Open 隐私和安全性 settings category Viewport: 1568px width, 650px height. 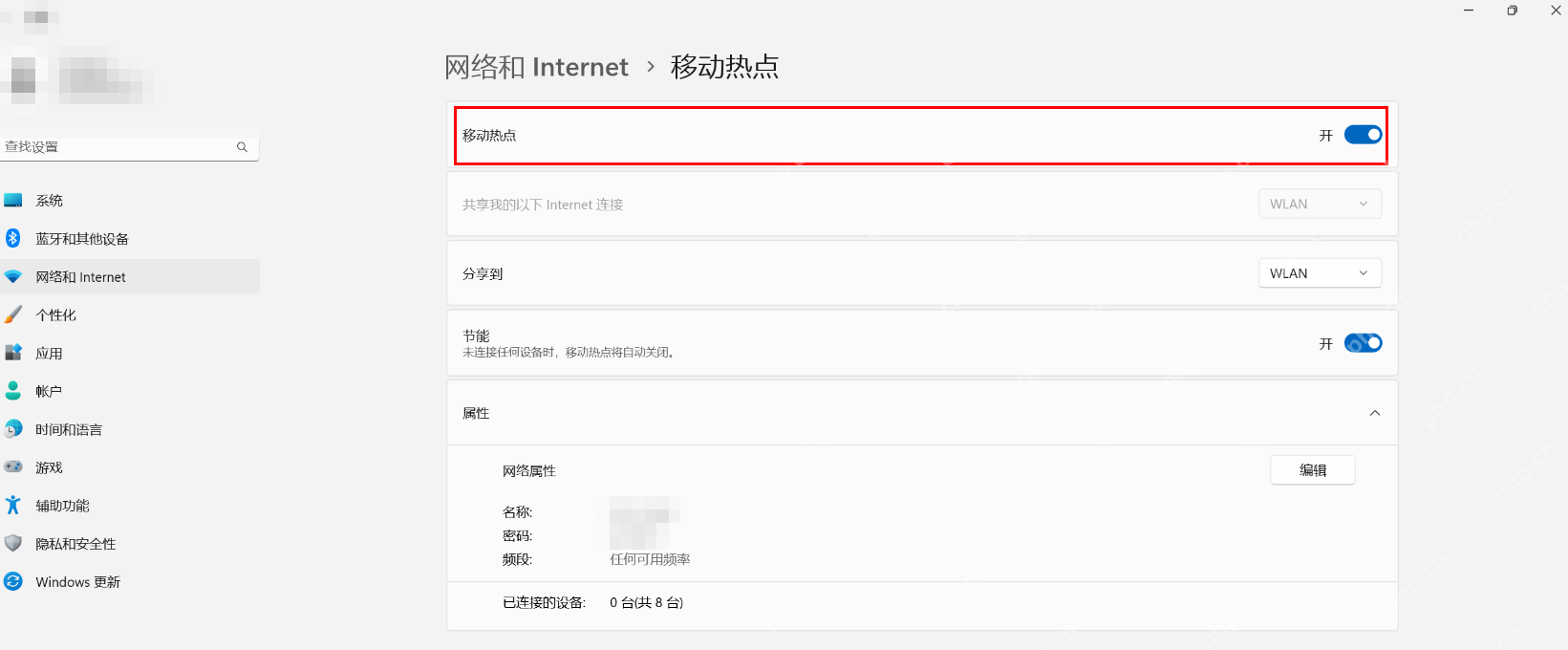pyautogui.click(x=130, y=544)
